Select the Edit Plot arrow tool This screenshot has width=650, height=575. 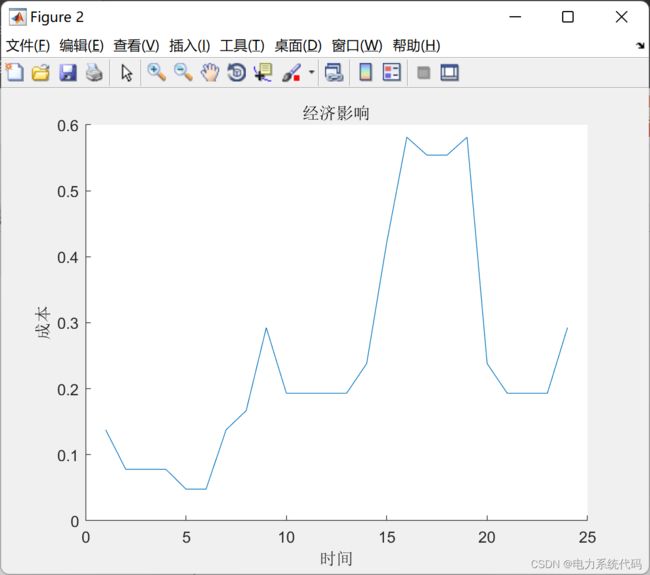126,73
